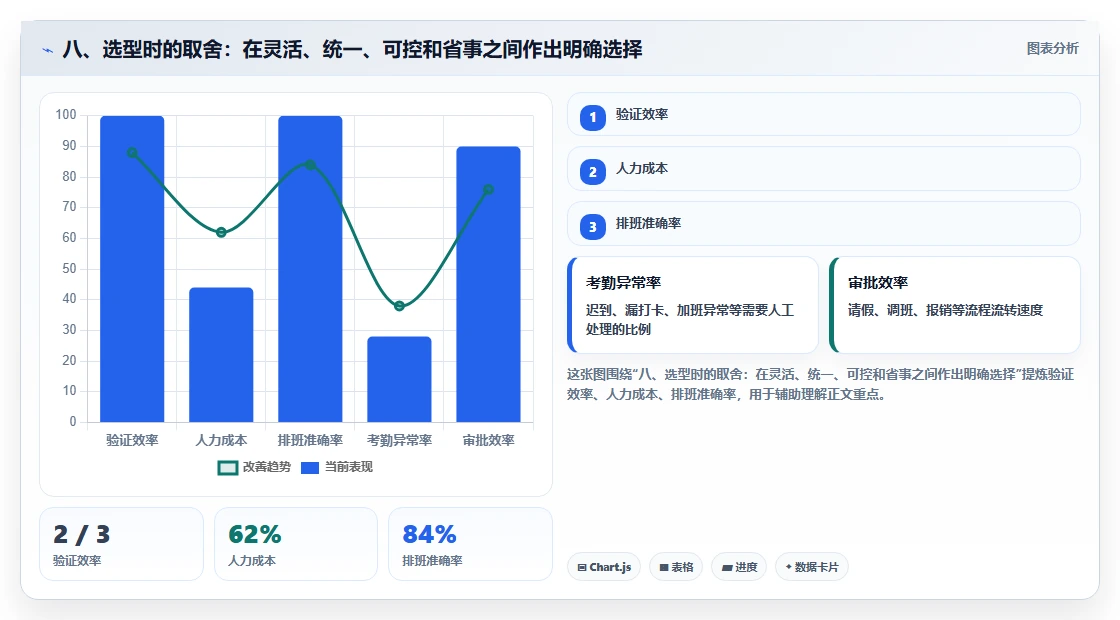The image size is (1120, 620).
Task: Click the 表格 tag
Action: coord(676,567)
